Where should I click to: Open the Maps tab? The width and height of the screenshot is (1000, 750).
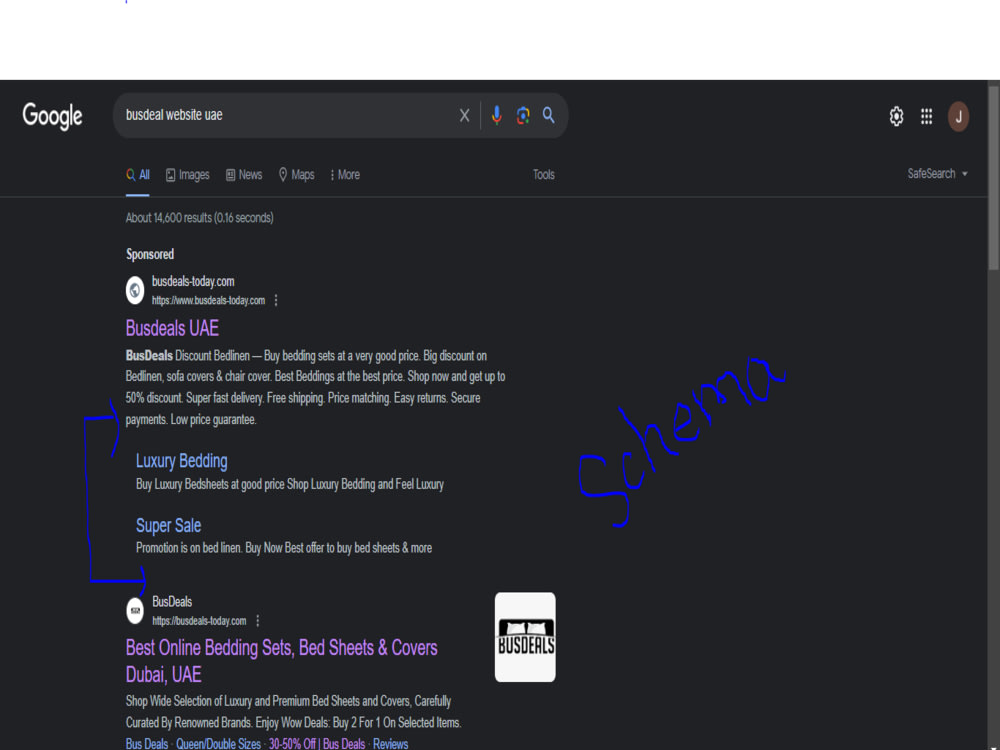click(297, 175)
